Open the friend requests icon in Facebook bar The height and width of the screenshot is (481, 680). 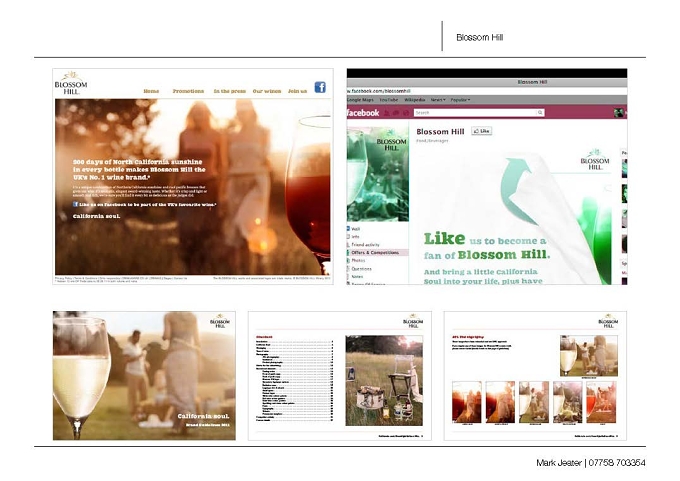coord(387,113)
